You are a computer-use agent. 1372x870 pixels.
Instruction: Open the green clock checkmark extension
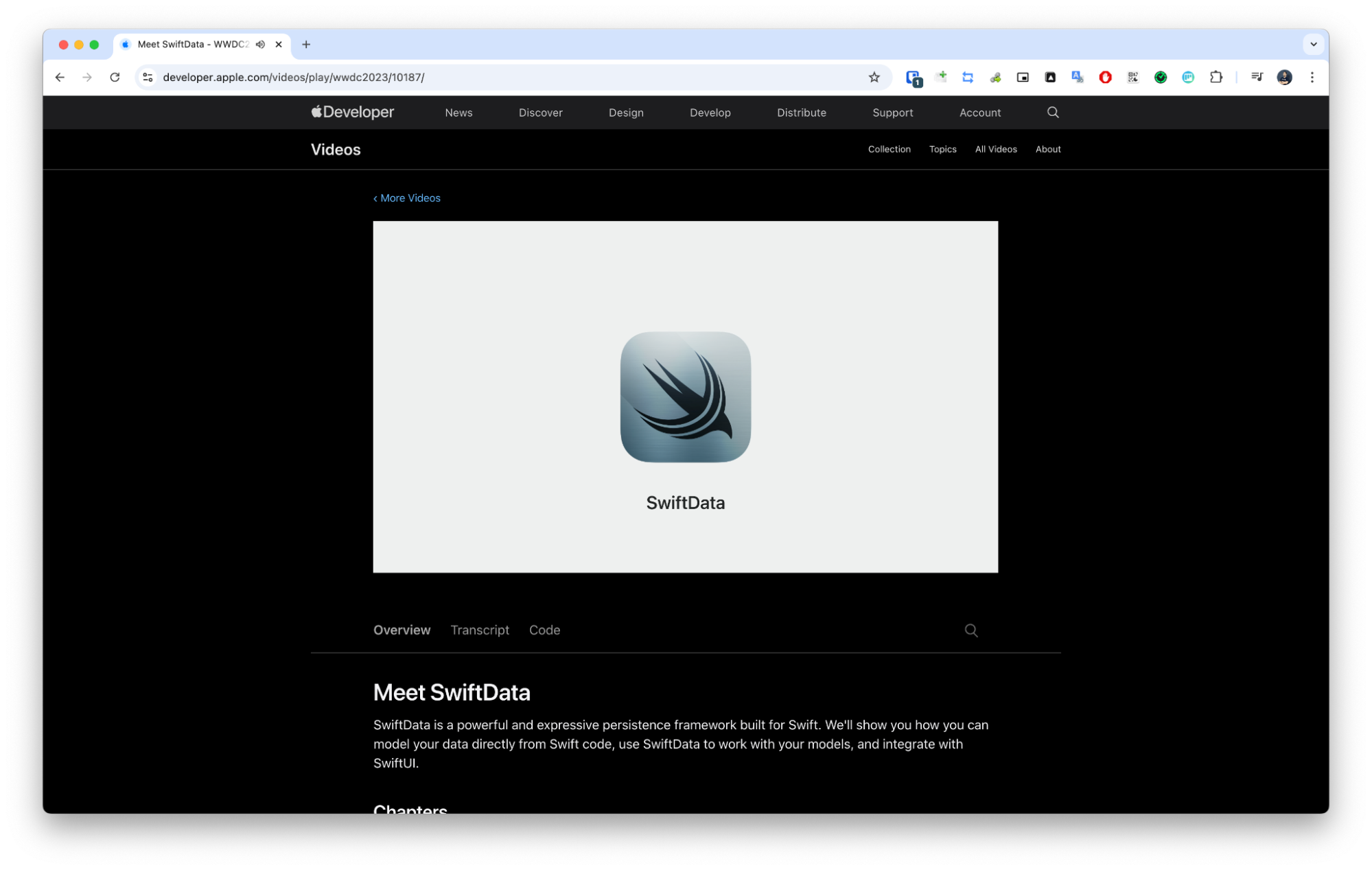1161,78
